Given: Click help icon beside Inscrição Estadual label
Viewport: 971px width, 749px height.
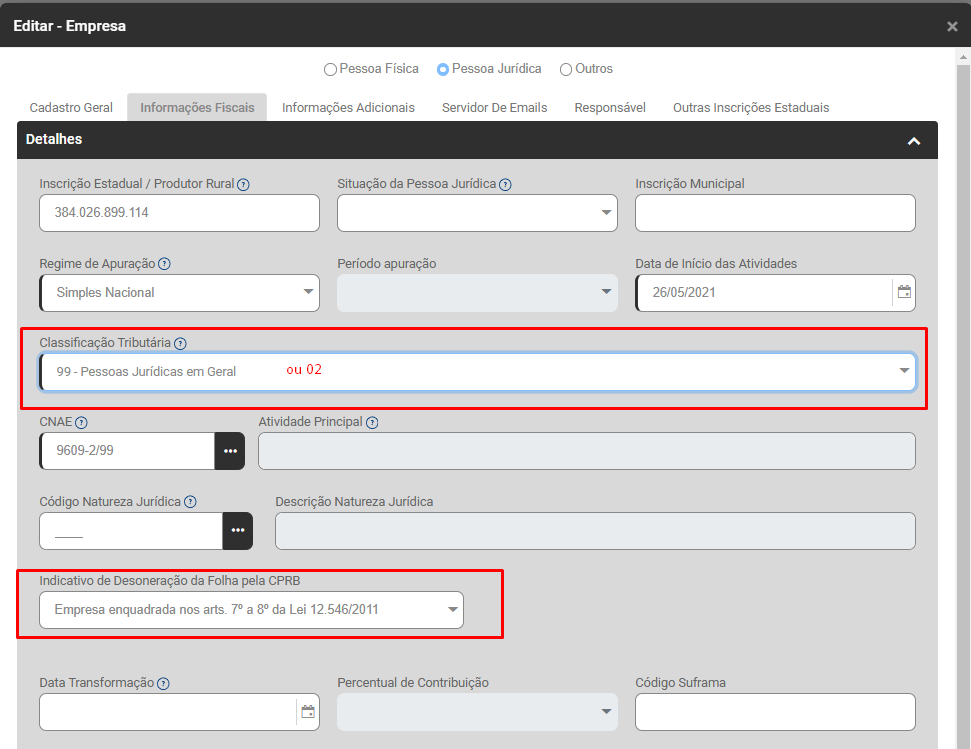Looking at the screenshot, I should tap(244, 184).
